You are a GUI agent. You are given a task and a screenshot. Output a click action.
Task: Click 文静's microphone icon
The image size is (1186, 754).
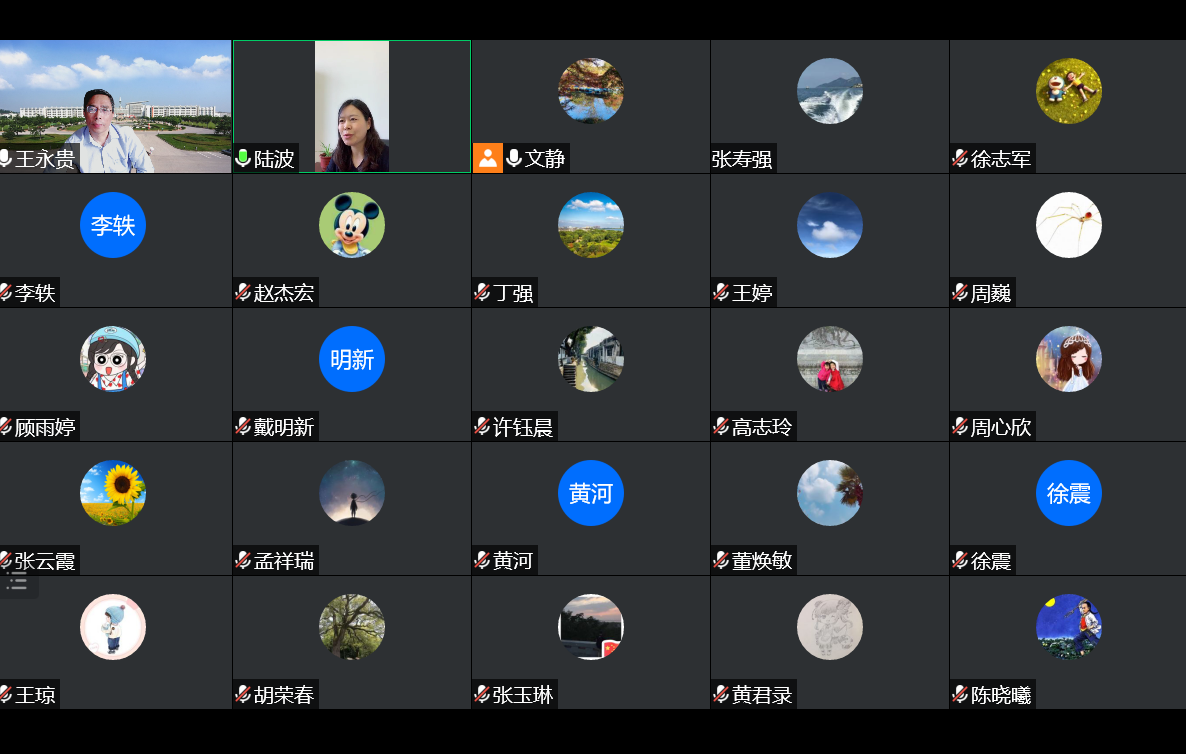(x=514, y=158)
